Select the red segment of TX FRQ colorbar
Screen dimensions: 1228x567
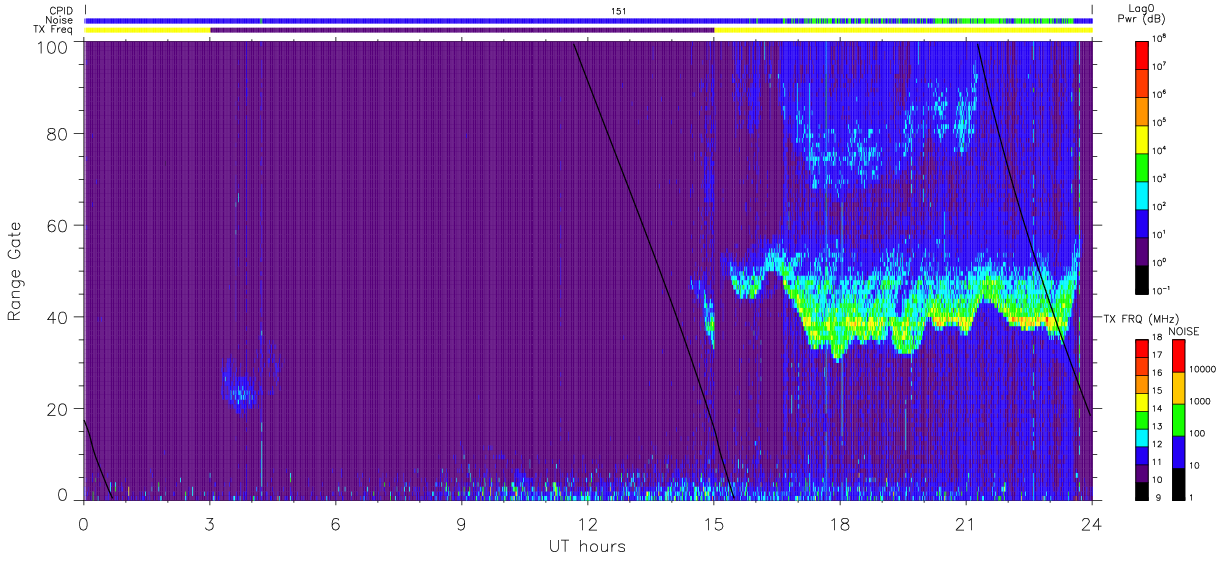click(x=1142, y=347)
